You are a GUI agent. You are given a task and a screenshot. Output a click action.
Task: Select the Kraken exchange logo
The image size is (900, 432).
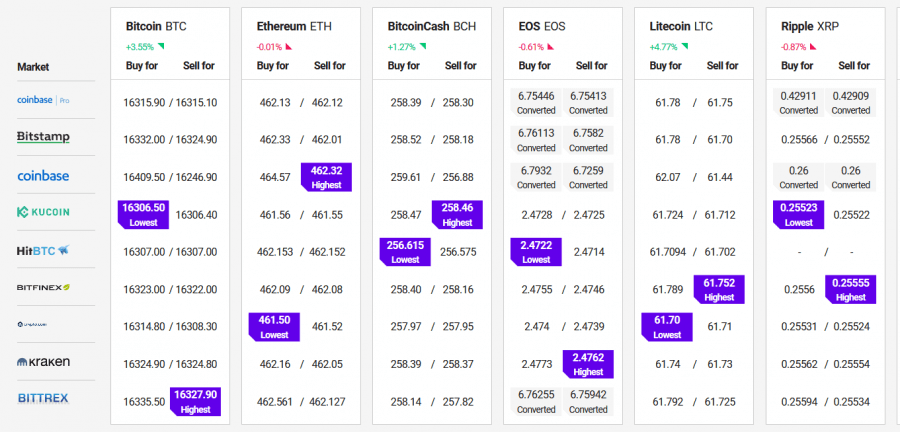tap(44, 362)
